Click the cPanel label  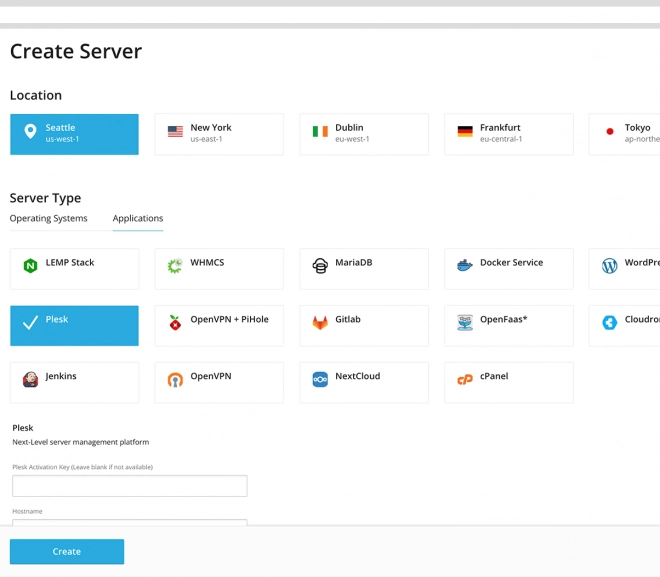[494, 376]
